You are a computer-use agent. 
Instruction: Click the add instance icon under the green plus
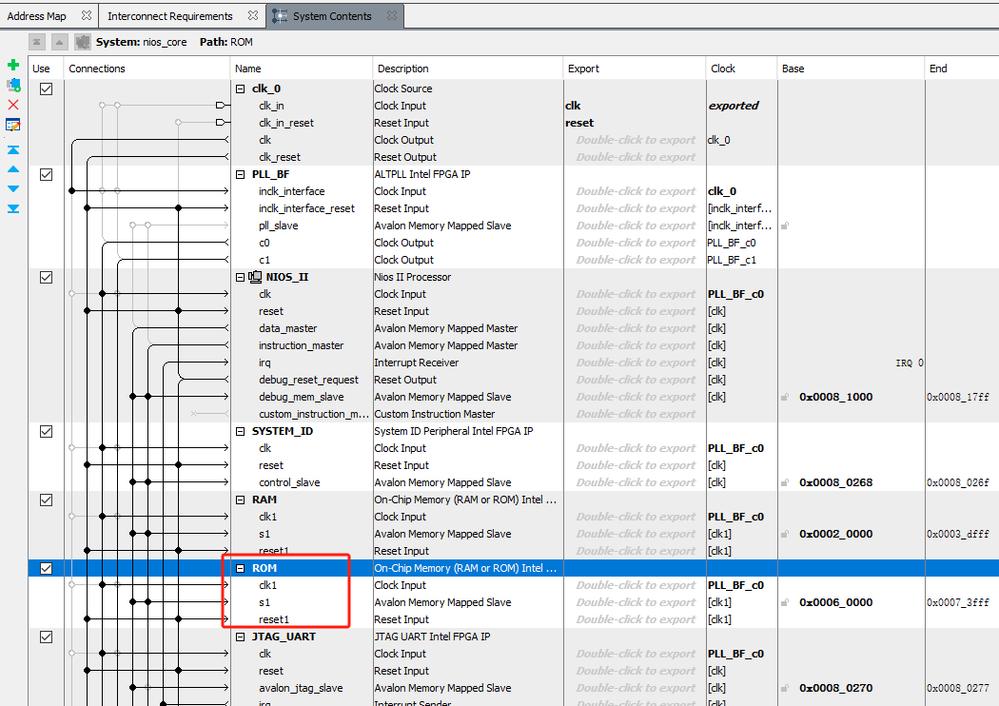point(13,85)
